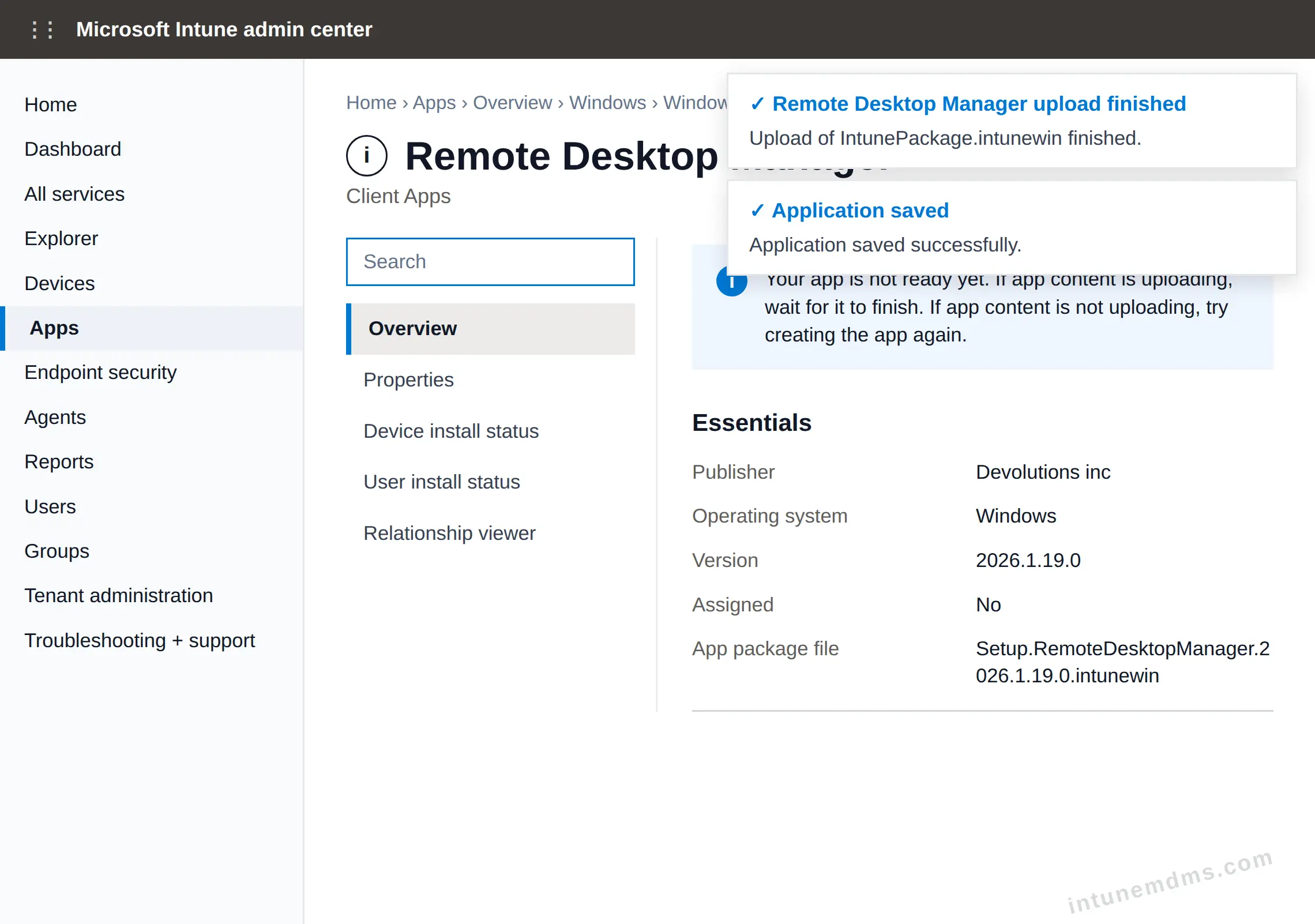Image resolution: width=1315 pixels, height=924 pixels.
Task: Click the Assigned value No
Action: pyautogui.click(x=988, y=605)
